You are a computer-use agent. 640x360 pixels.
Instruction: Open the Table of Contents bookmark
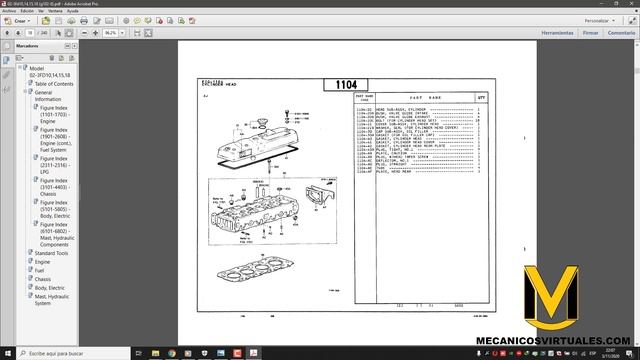[x=54, y=84]
